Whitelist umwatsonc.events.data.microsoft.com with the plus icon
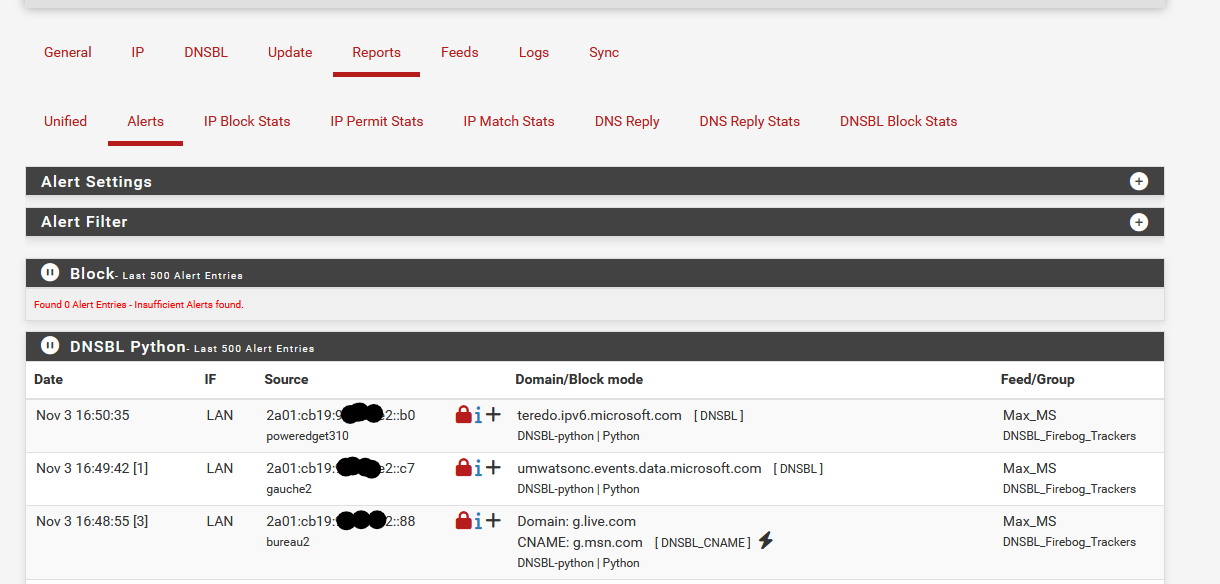Viewport: 1220px width, 584px height. [x=493, y=467]
